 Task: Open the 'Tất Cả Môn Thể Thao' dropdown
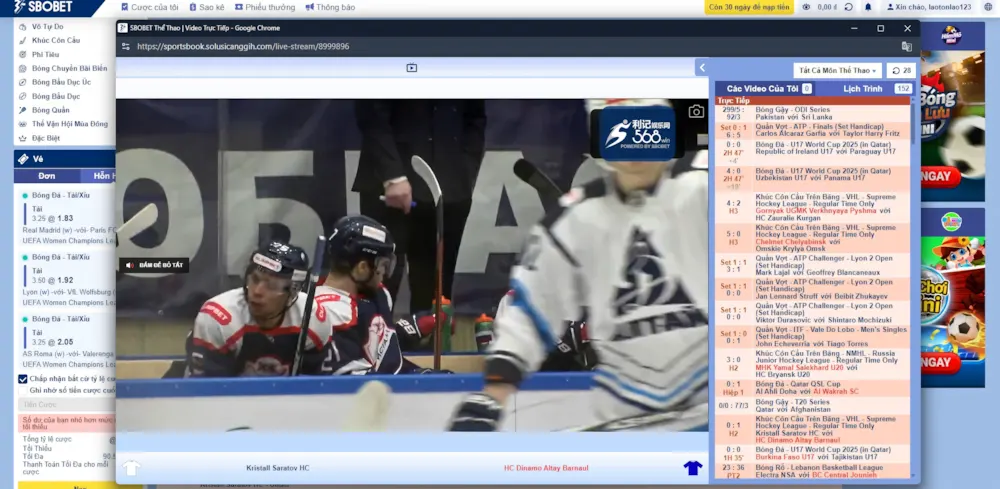pyautogui.click(x=837, y=71)
